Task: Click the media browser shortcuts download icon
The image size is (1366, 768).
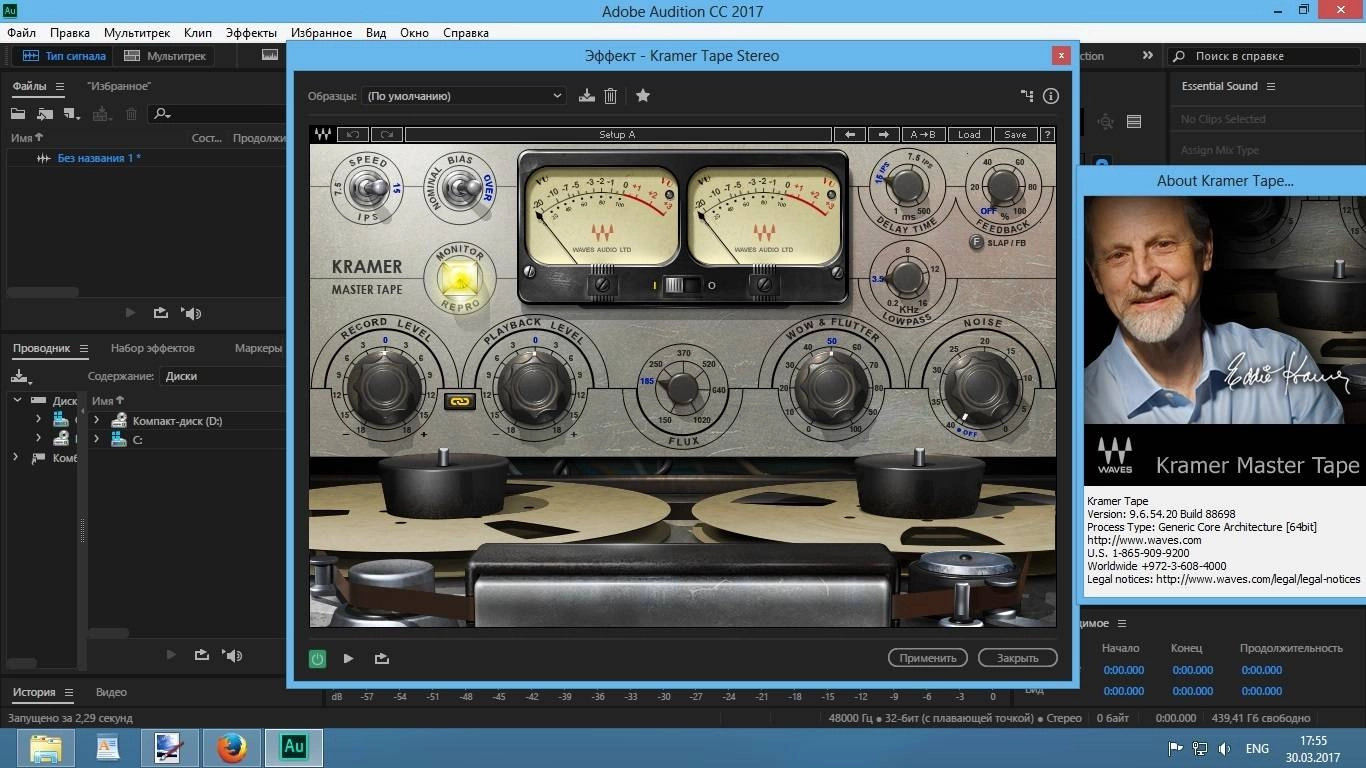Action: 20,377
